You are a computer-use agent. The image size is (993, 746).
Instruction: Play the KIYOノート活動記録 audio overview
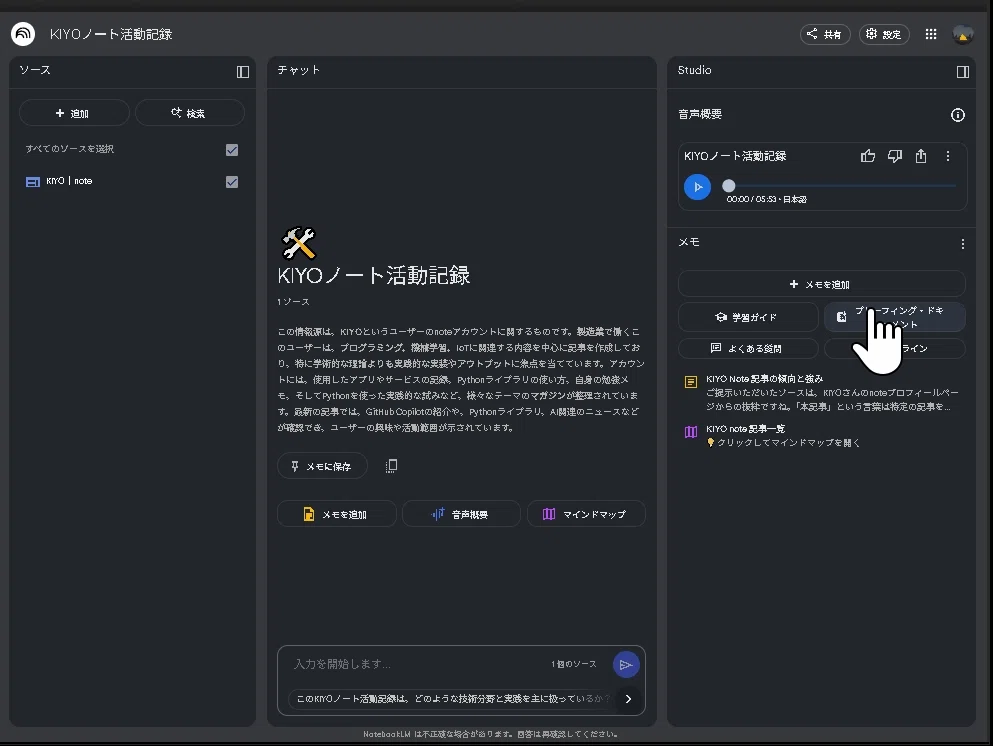pyautogui.click(x=697, y=187)
